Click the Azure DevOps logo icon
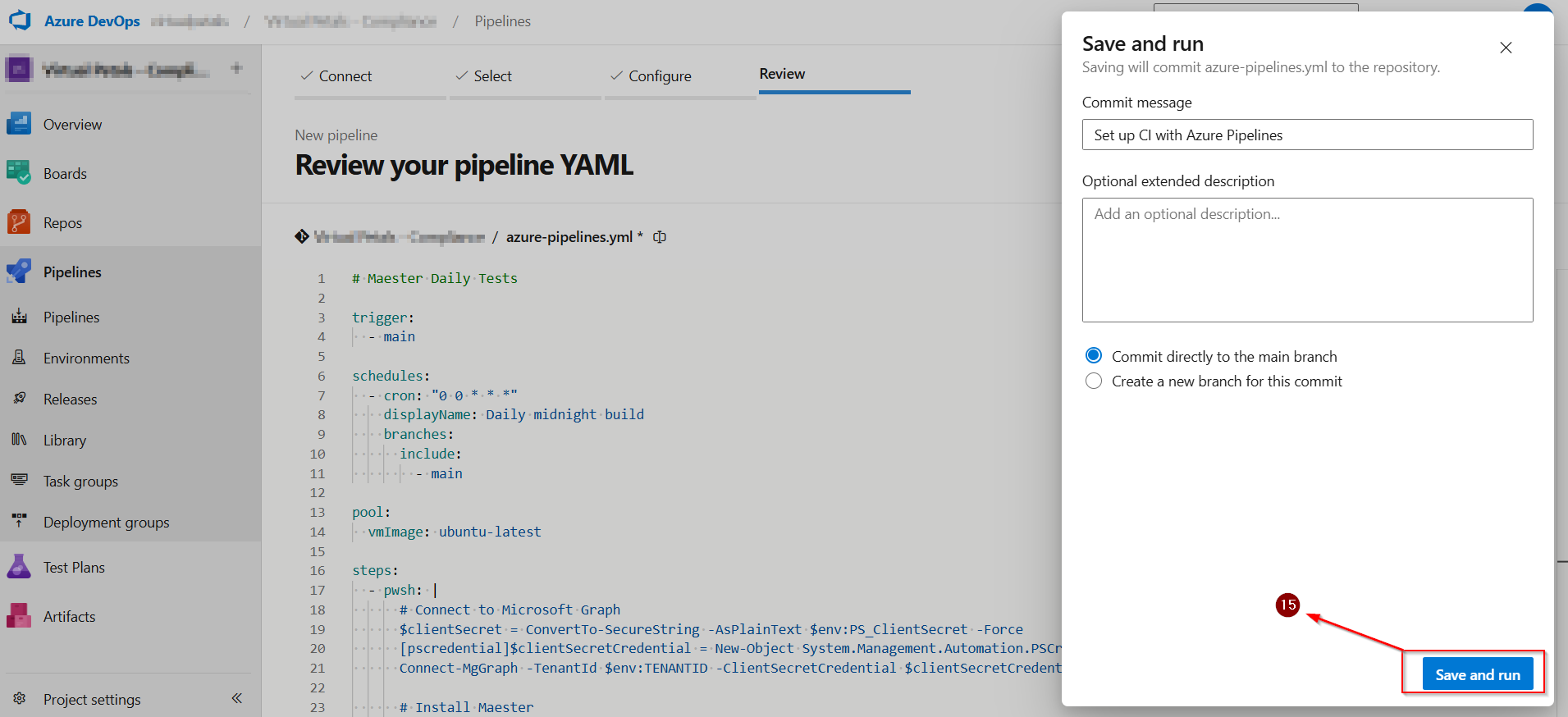This screenshot has height=717, width=1568. pos(20,21)
